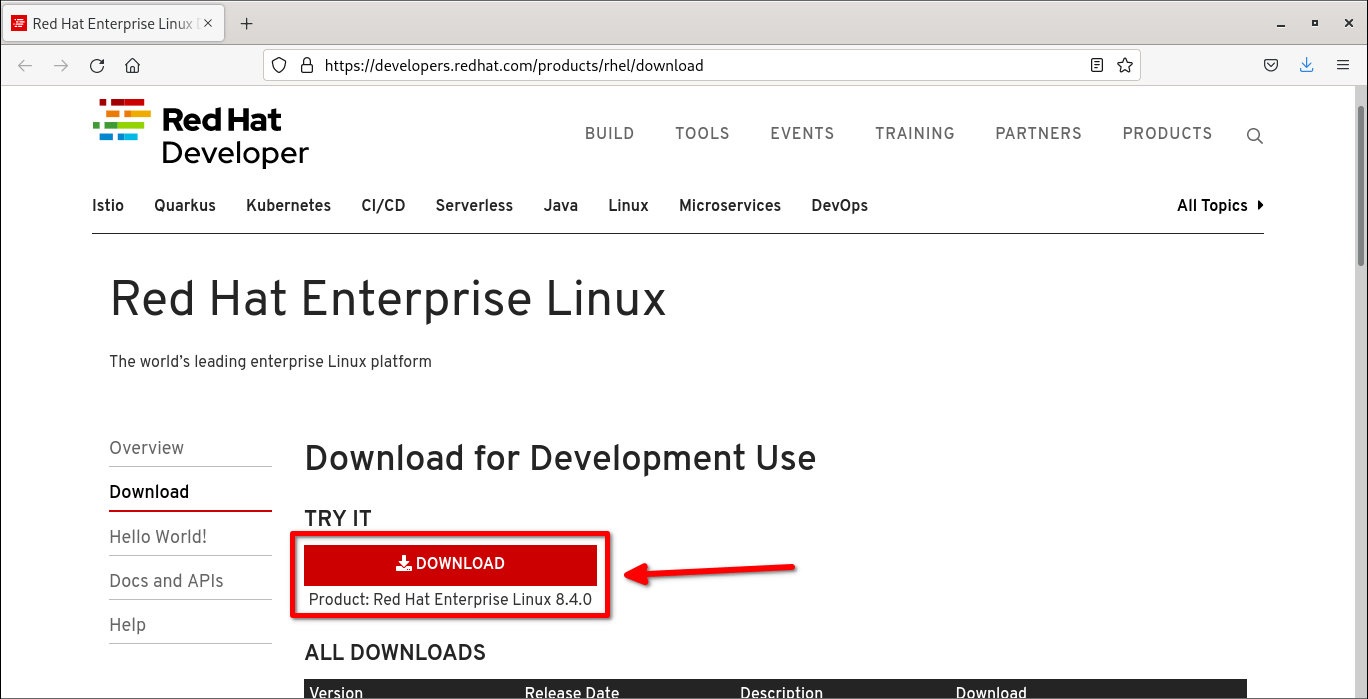Open the TOOLS navigation menu

click(x=702, y=134)
